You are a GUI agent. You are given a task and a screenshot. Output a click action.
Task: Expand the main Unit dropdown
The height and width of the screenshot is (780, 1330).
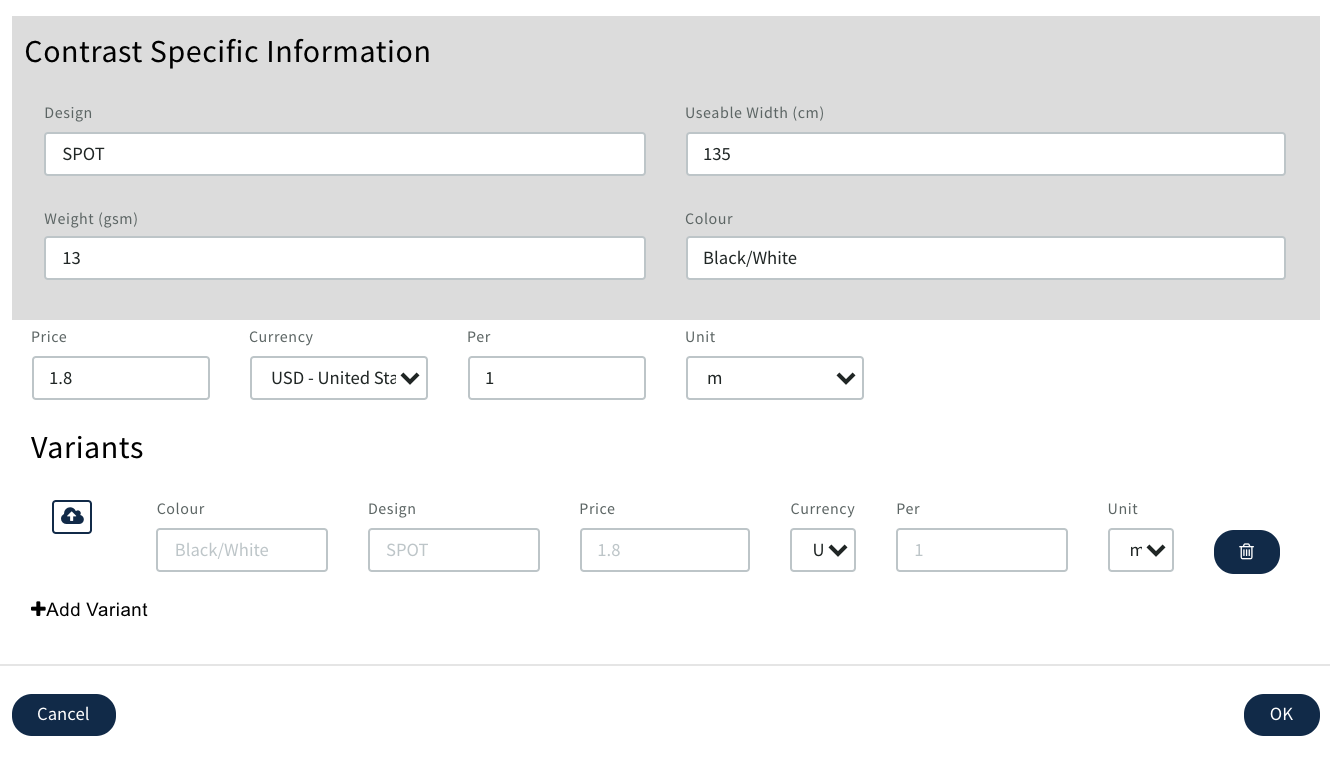(774, 378)
